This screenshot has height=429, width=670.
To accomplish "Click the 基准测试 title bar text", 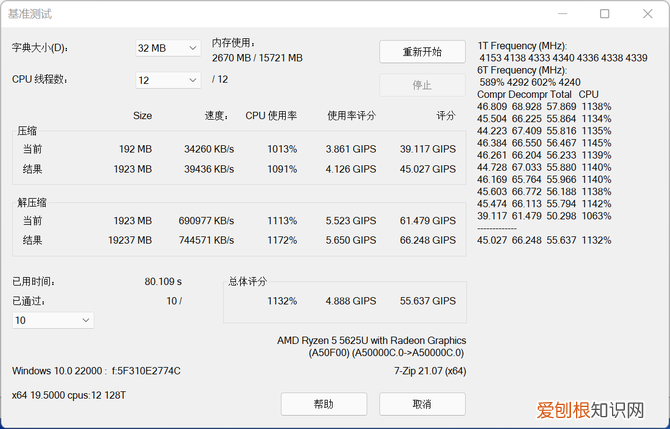I will [x=30, y=14].
